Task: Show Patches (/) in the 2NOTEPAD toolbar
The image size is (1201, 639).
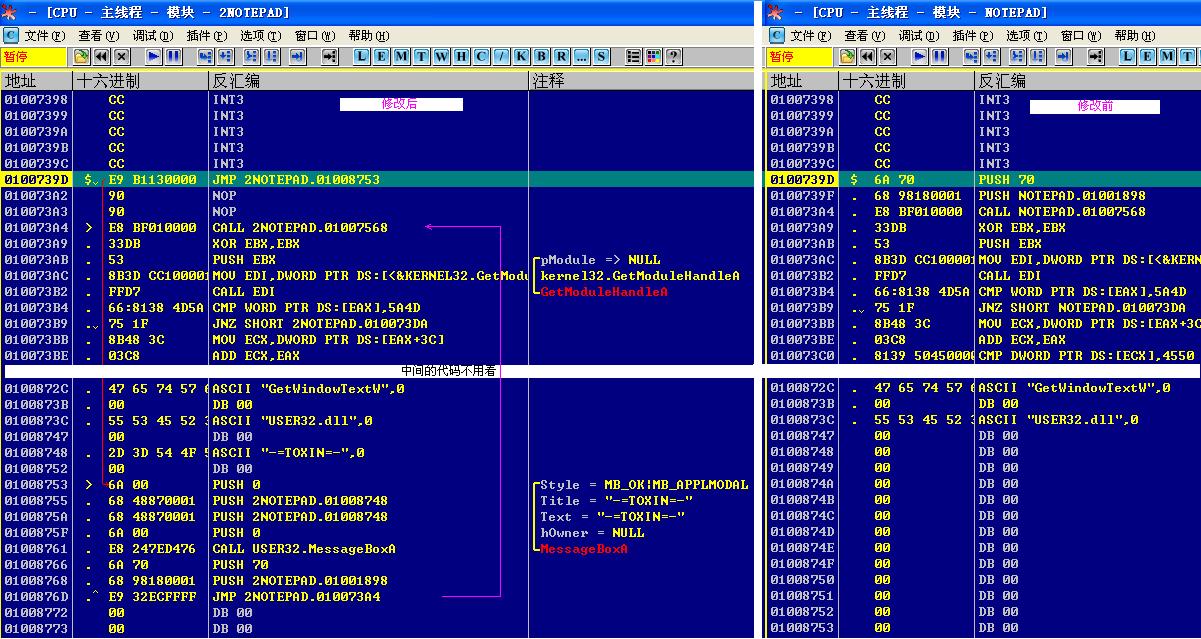Action: click(x=502, y=57)
